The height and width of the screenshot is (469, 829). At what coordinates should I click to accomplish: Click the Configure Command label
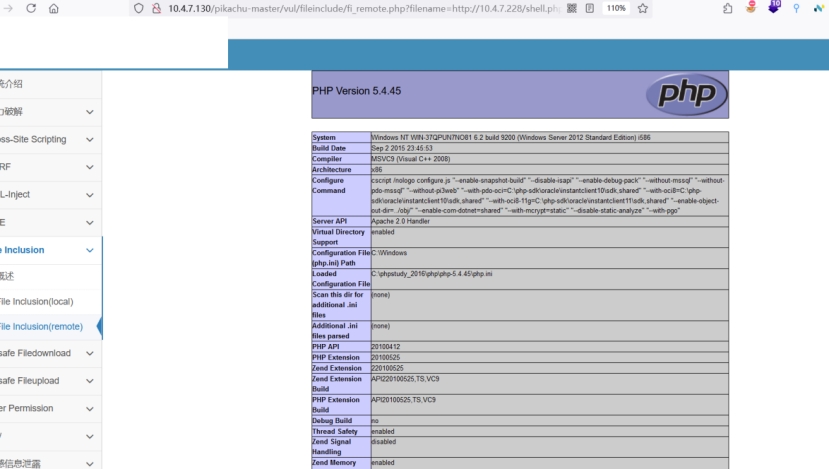[328, 185]
